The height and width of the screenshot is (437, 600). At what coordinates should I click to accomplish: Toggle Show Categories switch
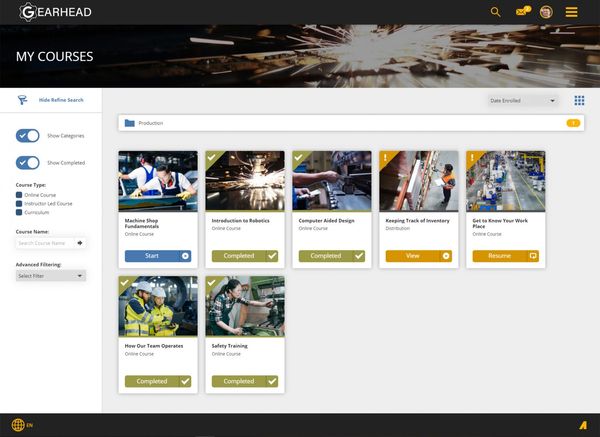click(28, 135)
